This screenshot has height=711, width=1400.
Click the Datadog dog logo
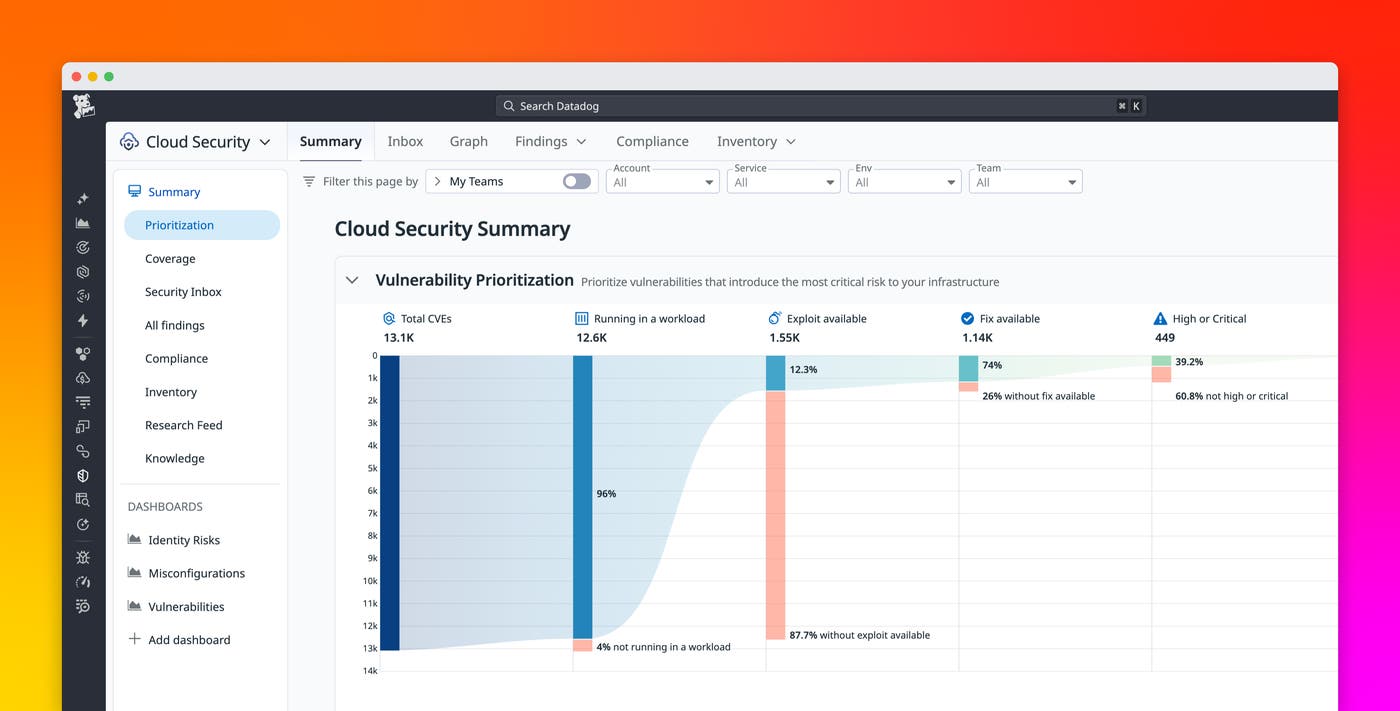click(84, 107)
